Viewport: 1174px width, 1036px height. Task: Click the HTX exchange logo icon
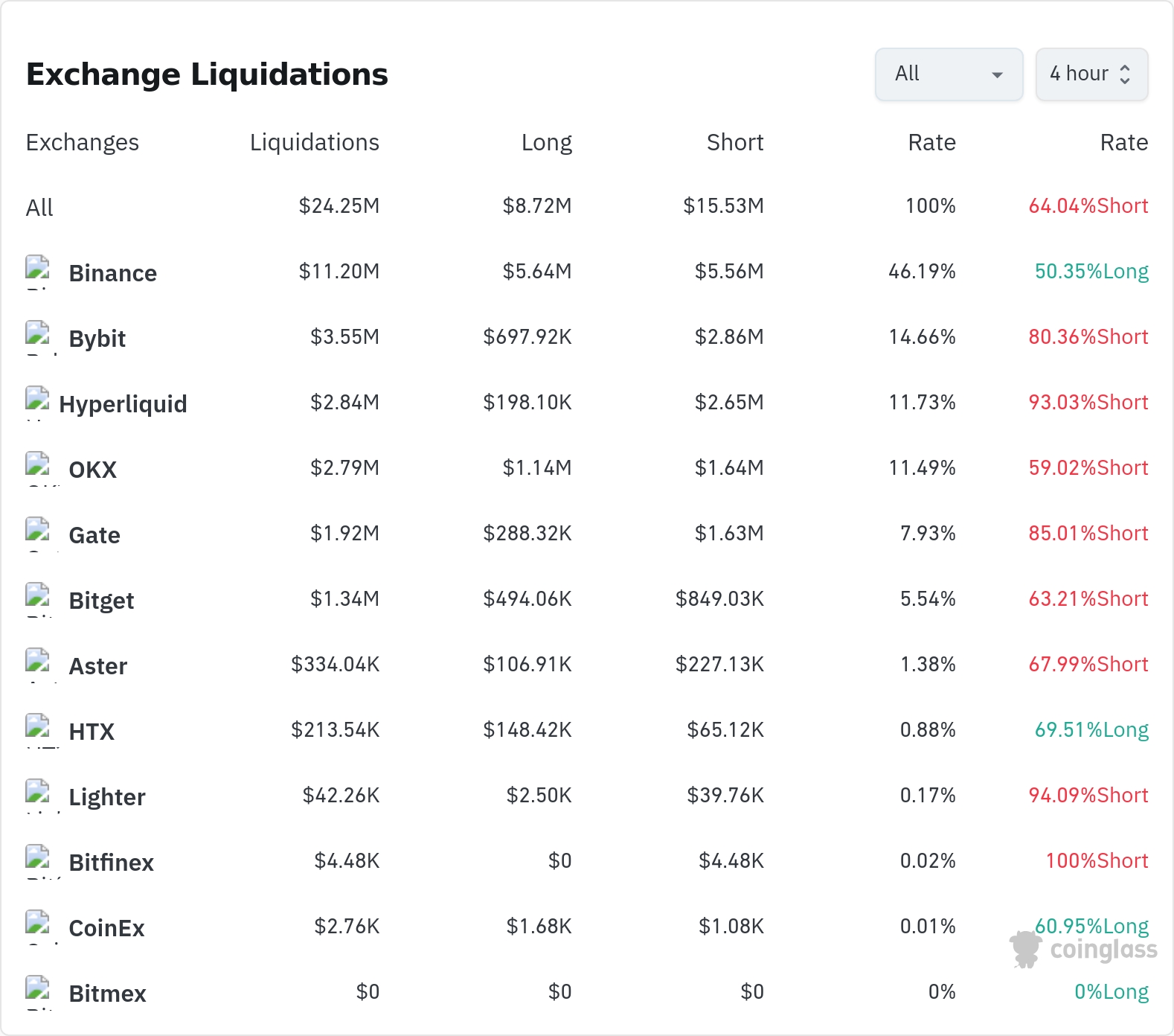(x=37, y=731)
